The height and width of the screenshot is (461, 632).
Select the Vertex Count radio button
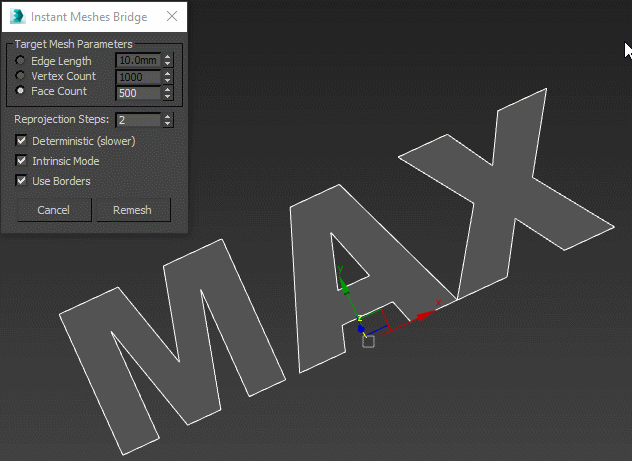20,76
